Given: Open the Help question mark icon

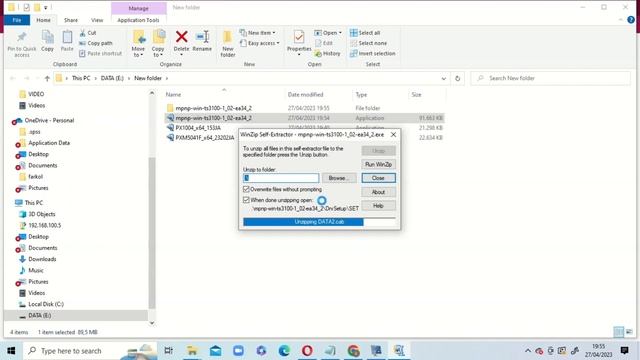Looking at the screenshot, I should tap(631, 20).
